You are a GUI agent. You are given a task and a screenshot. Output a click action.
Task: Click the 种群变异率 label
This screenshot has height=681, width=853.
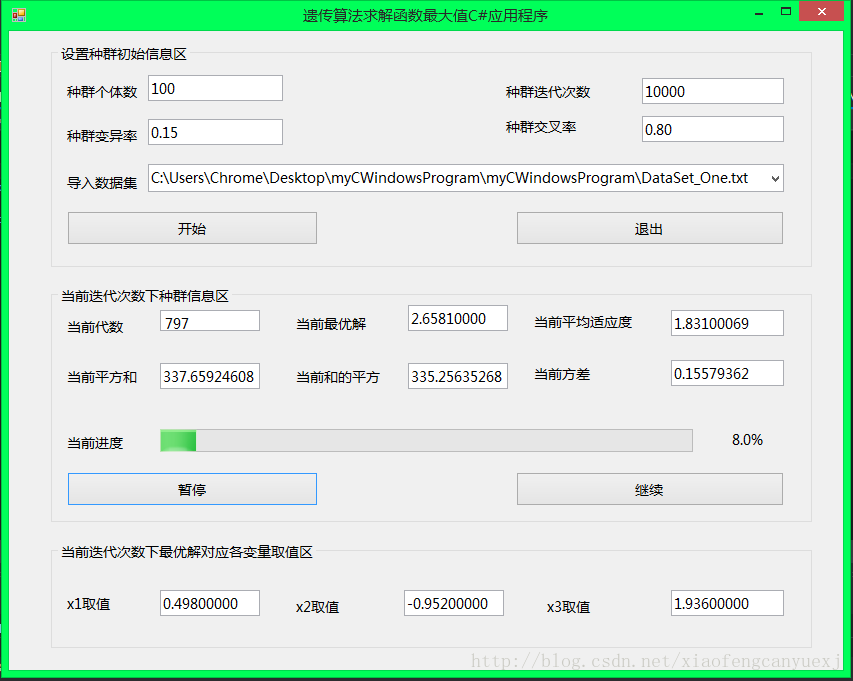(x=102, y=135)
